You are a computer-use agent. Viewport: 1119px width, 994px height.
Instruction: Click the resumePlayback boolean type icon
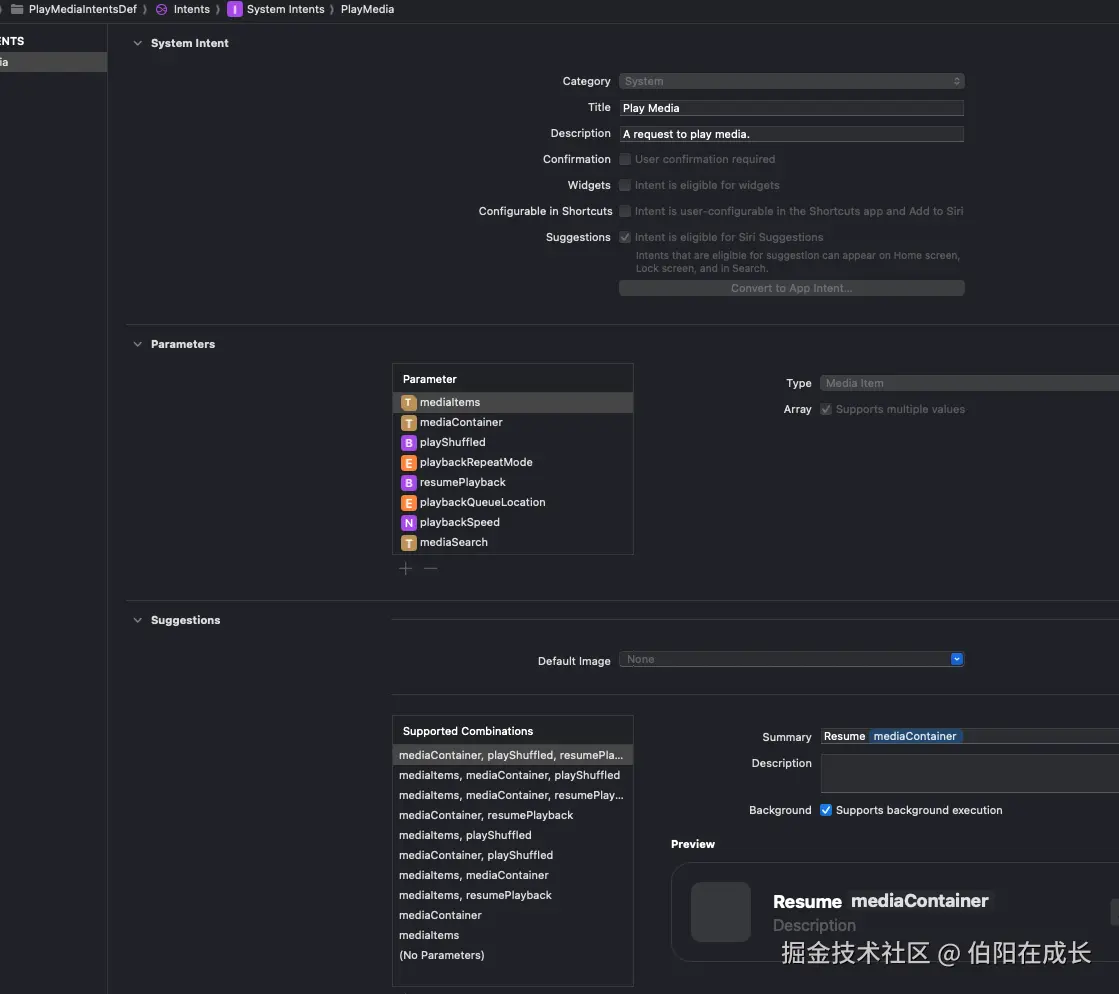(408, 482)
